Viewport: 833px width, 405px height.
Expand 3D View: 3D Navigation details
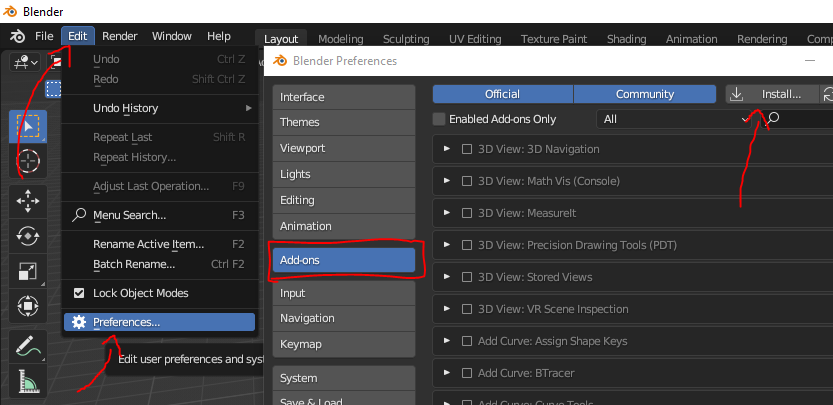click(447, 149)
